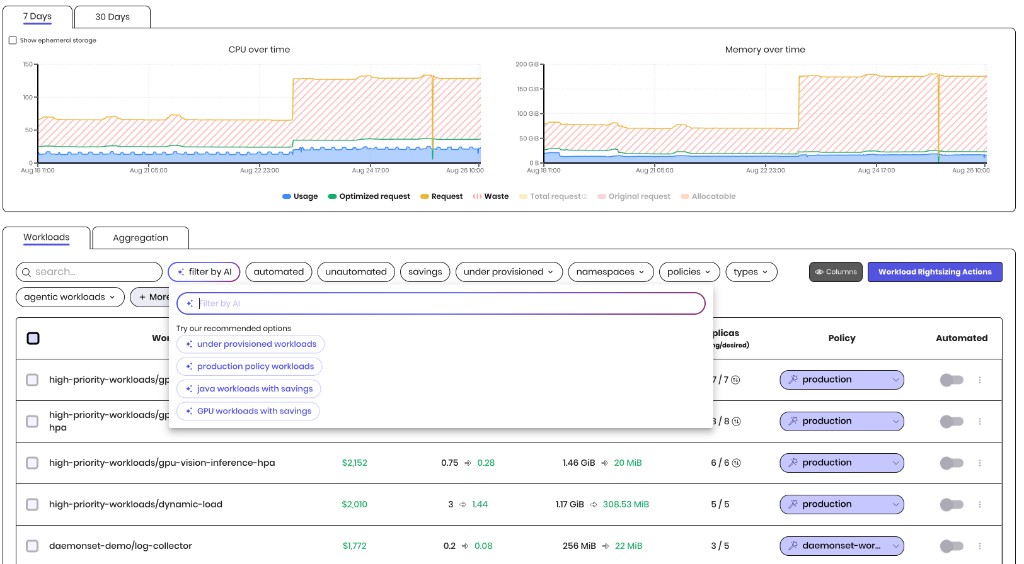Click policy icon in dynamic-load production dropdown
This screenshot has width=1024, height=564.
793,505
